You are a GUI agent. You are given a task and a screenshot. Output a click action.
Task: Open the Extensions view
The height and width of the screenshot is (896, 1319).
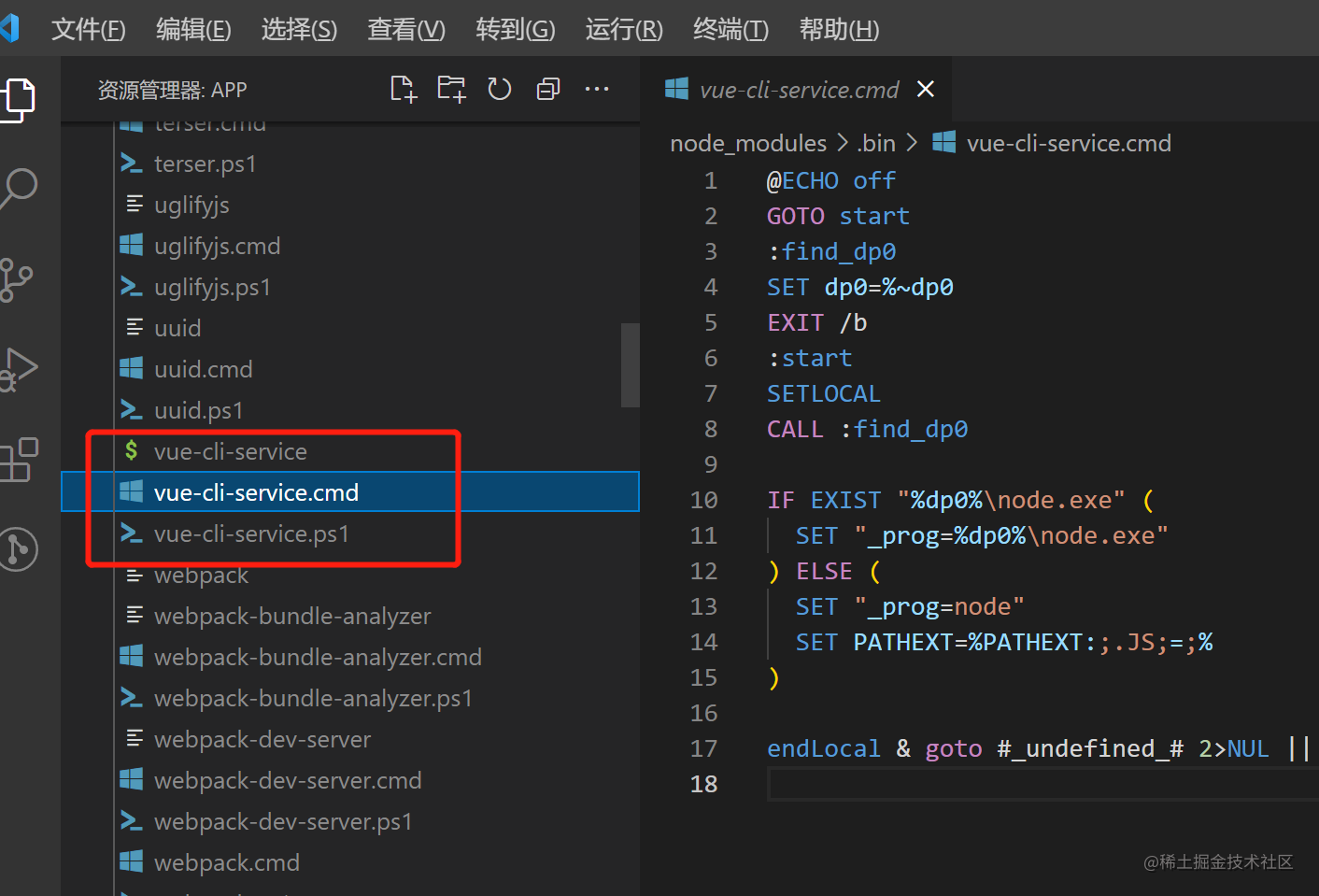(x=19, y=459)
